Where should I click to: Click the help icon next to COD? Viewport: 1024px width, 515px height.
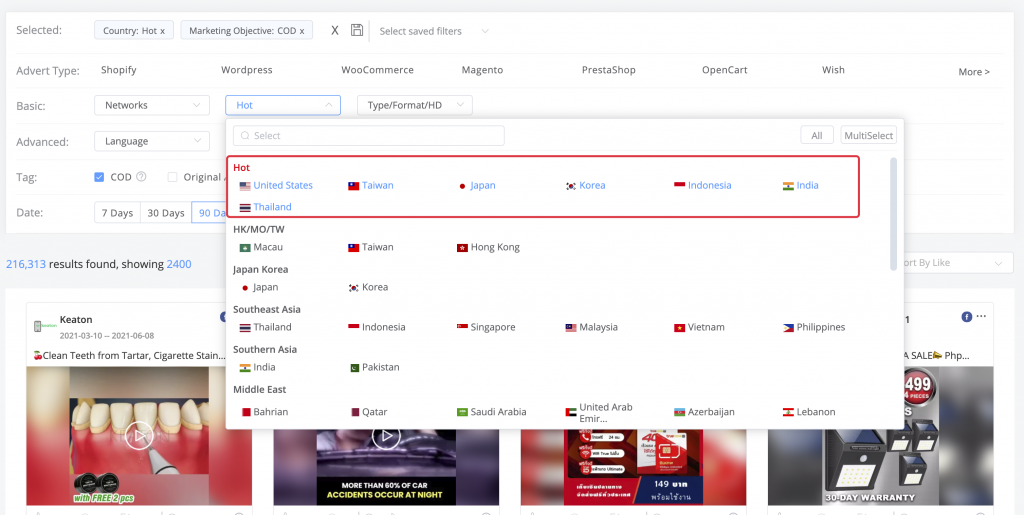141,177
